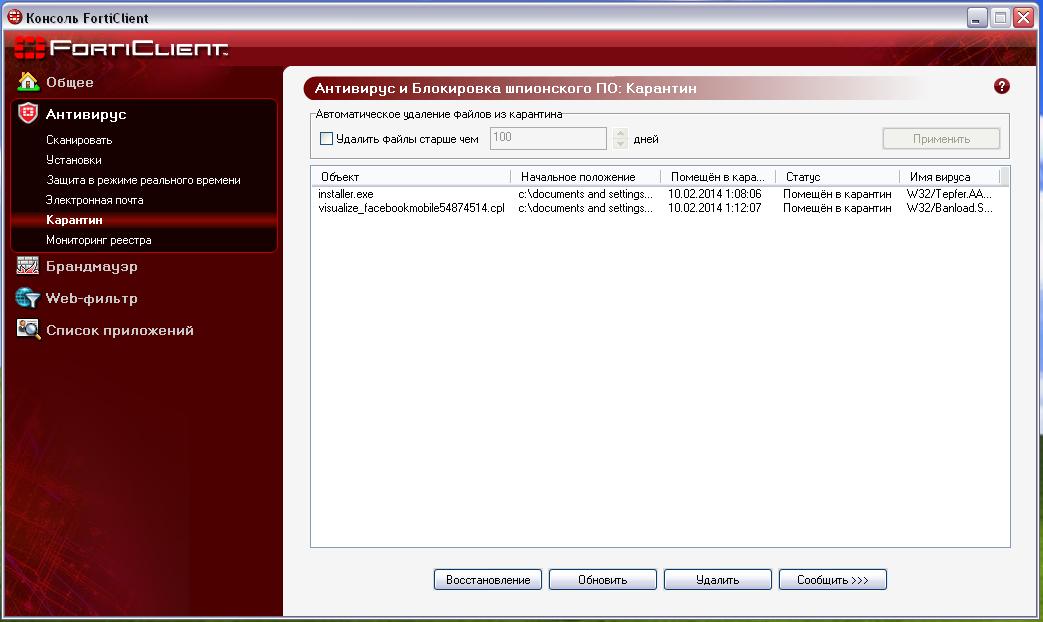The height and width of the screenshot is (622, 1043).
Task: Sort by the Объект column header
Action: click(411, 176)
